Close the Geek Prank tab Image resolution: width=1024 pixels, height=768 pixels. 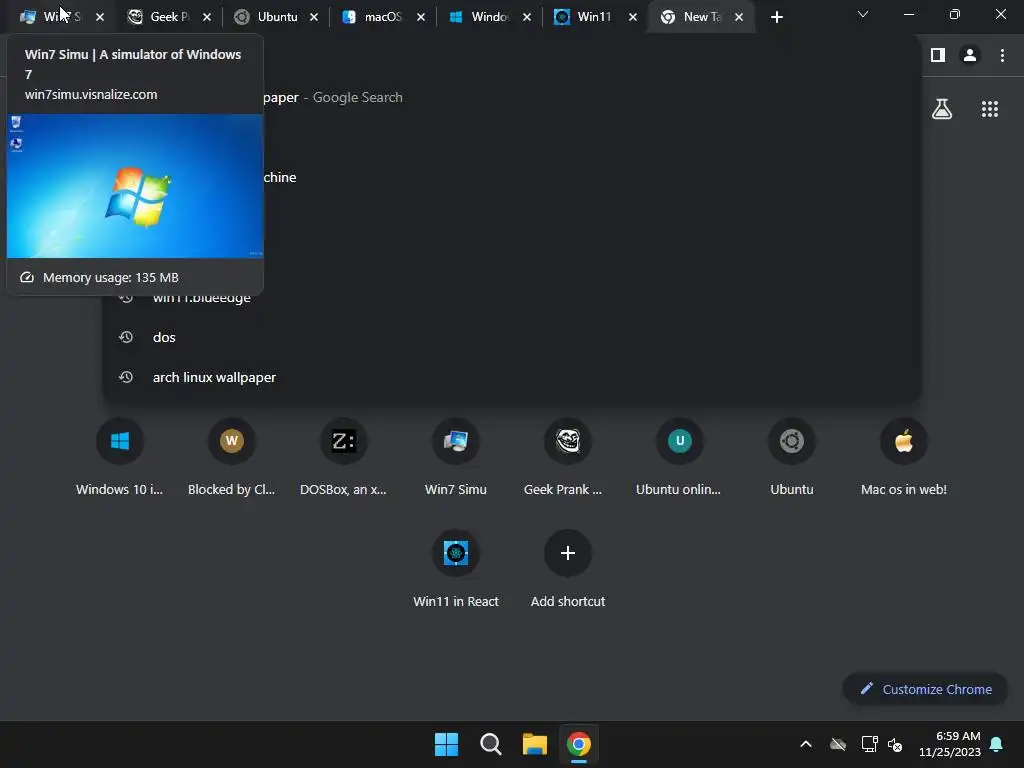(207, 18)
